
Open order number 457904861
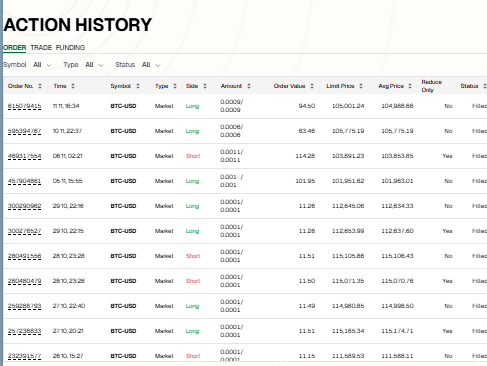24,181
